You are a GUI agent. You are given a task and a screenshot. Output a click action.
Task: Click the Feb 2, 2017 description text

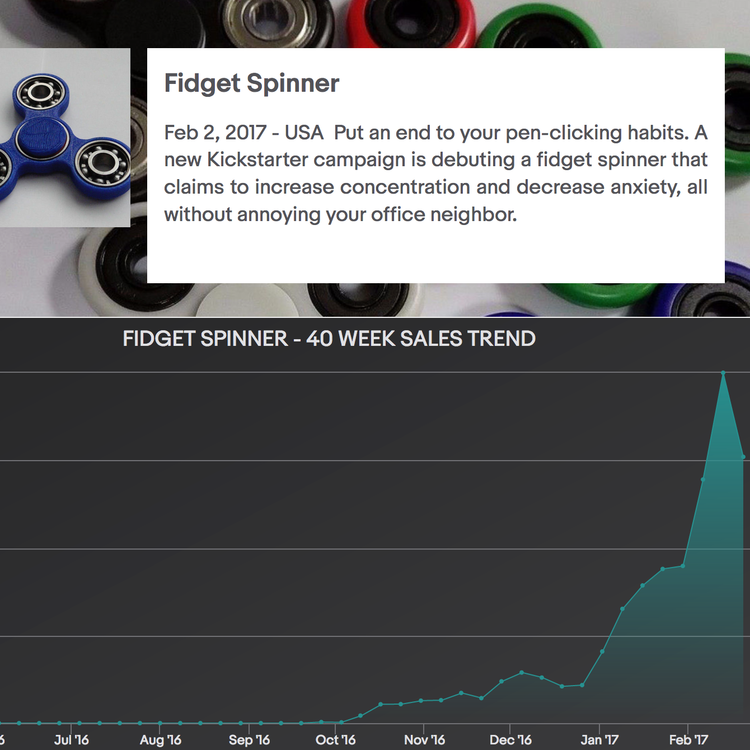(x=435, y=173)
